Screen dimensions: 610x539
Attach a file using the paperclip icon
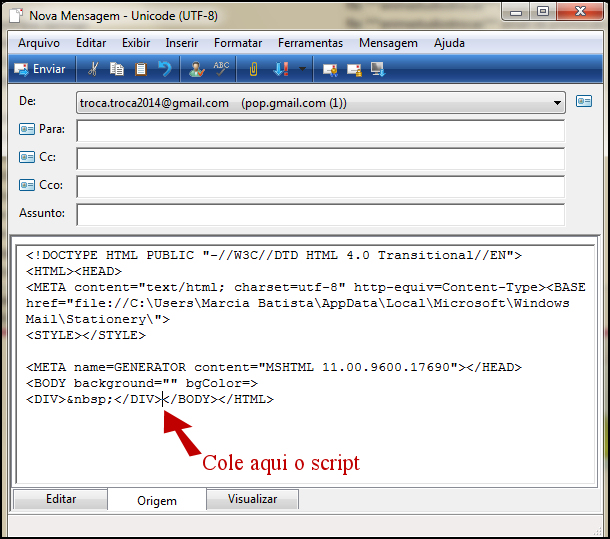[x=253, y=69]
